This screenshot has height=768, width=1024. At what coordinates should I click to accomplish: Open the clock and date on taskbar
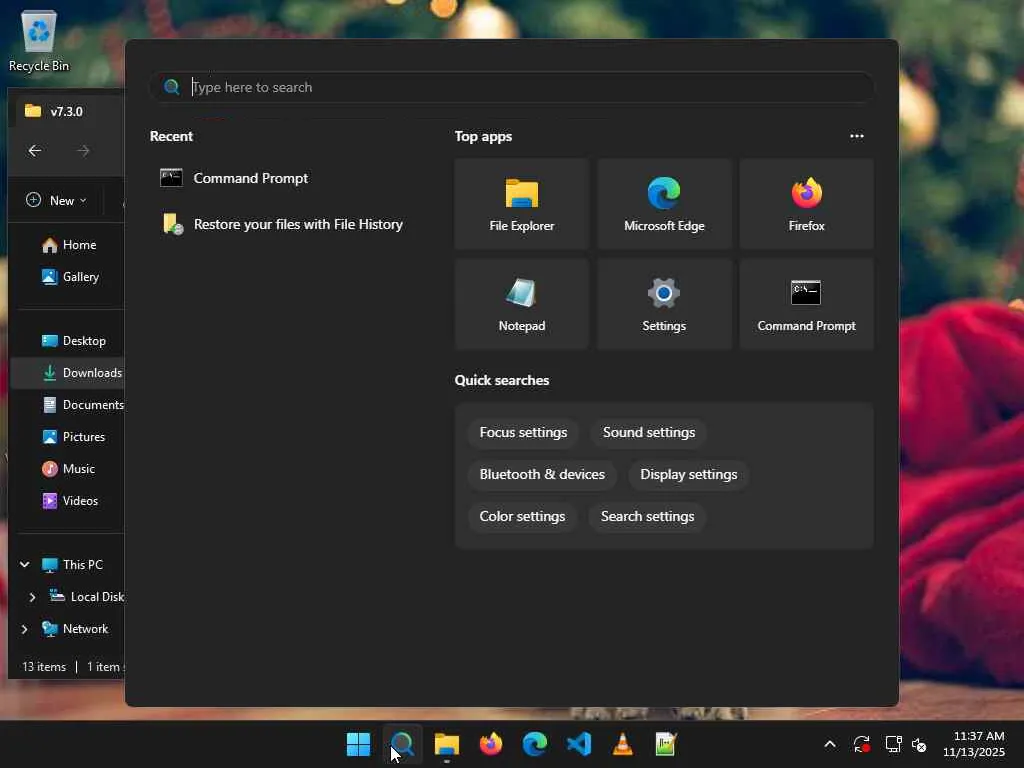973,744
